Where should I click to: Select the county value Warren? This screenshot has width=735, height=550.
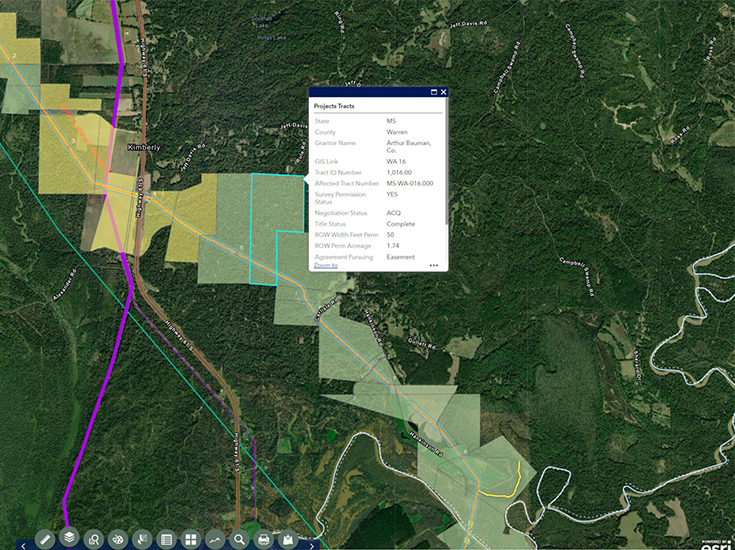click(x=397, y=132)
